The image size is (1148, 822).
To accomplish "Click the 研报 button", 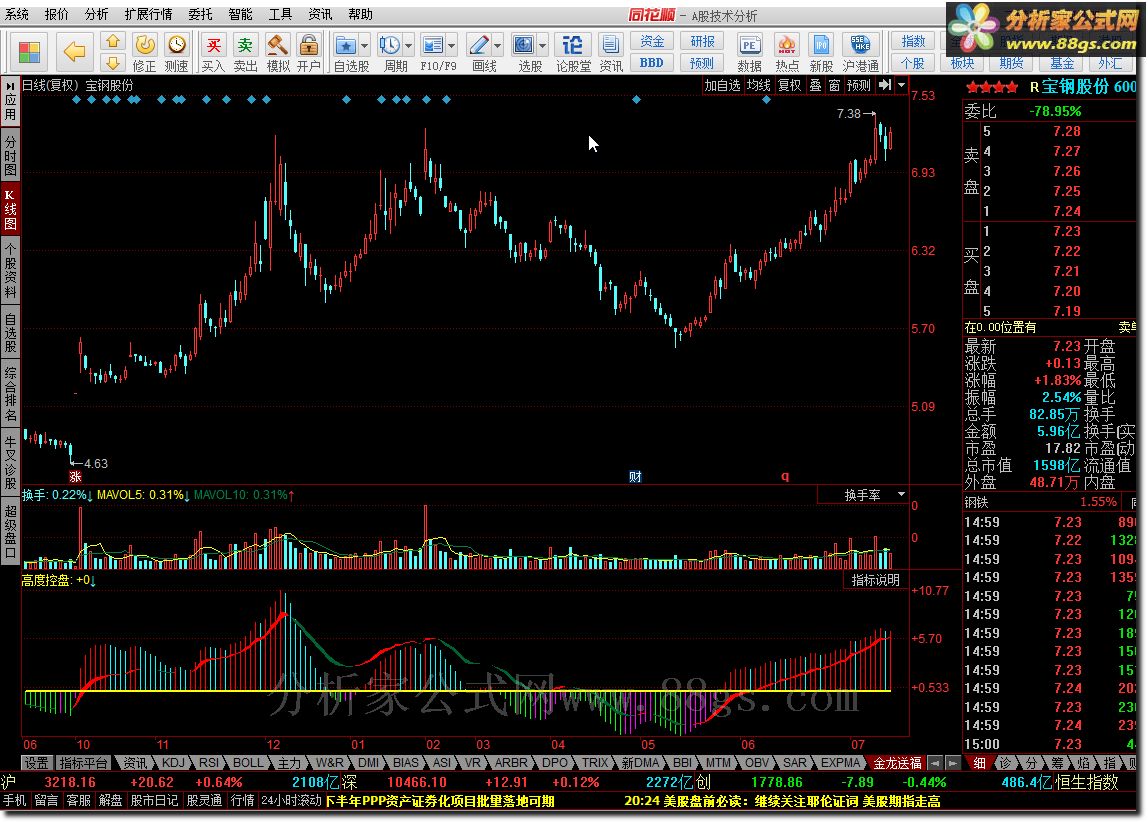I will coord(701,41).
